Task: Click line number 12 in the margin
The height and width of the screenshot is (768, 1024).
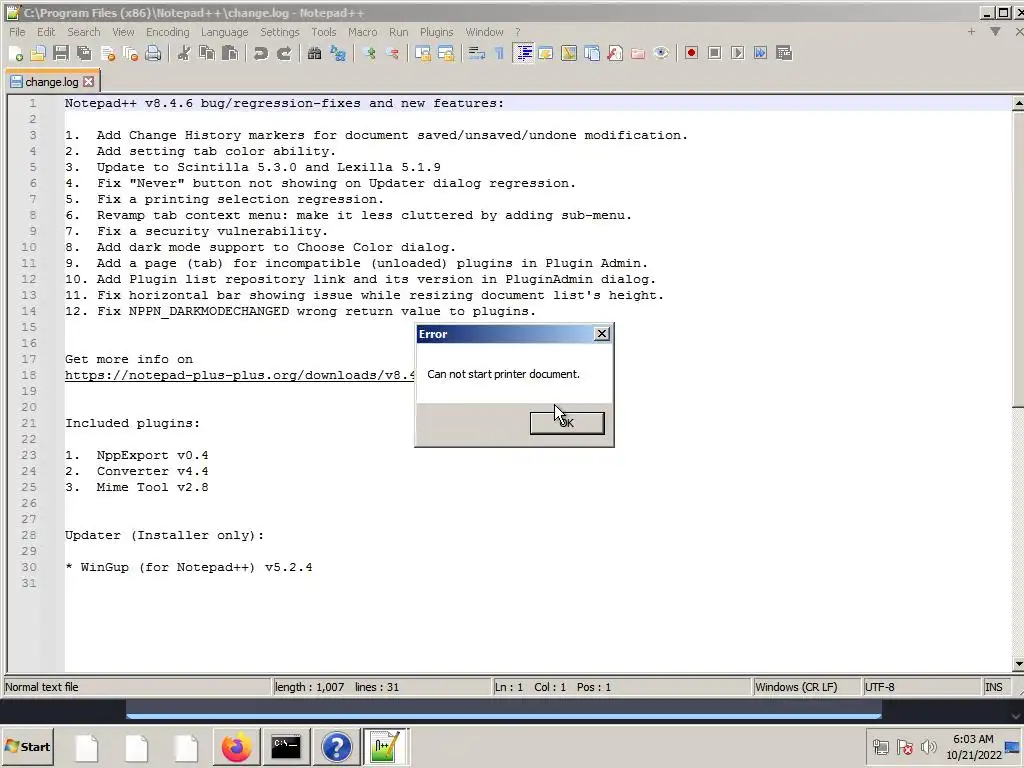Action: [29, 280]
